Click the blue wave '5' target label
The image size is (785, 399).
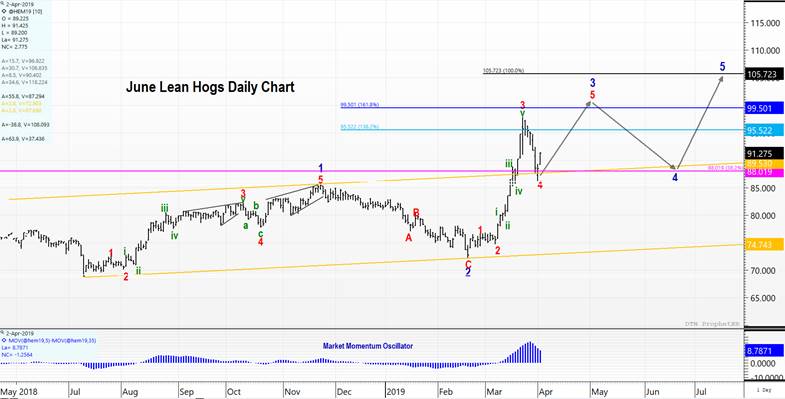[x=722, y=66]
